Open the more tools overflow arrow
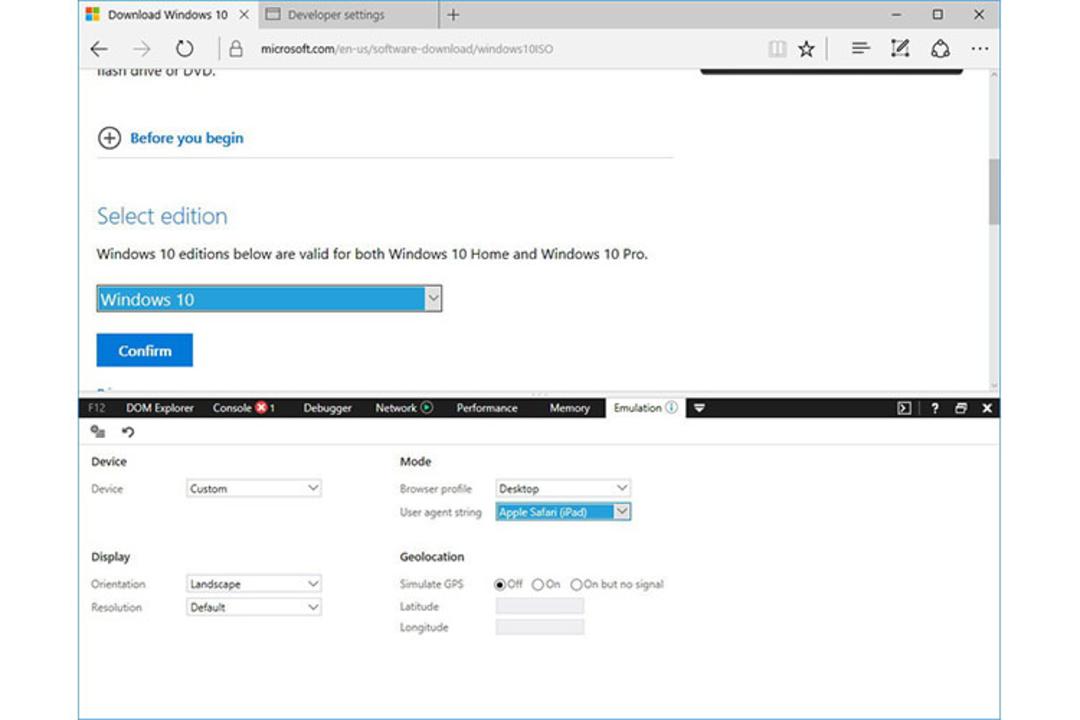Viewport: 1080px width, 720px height. coord(699,408)
